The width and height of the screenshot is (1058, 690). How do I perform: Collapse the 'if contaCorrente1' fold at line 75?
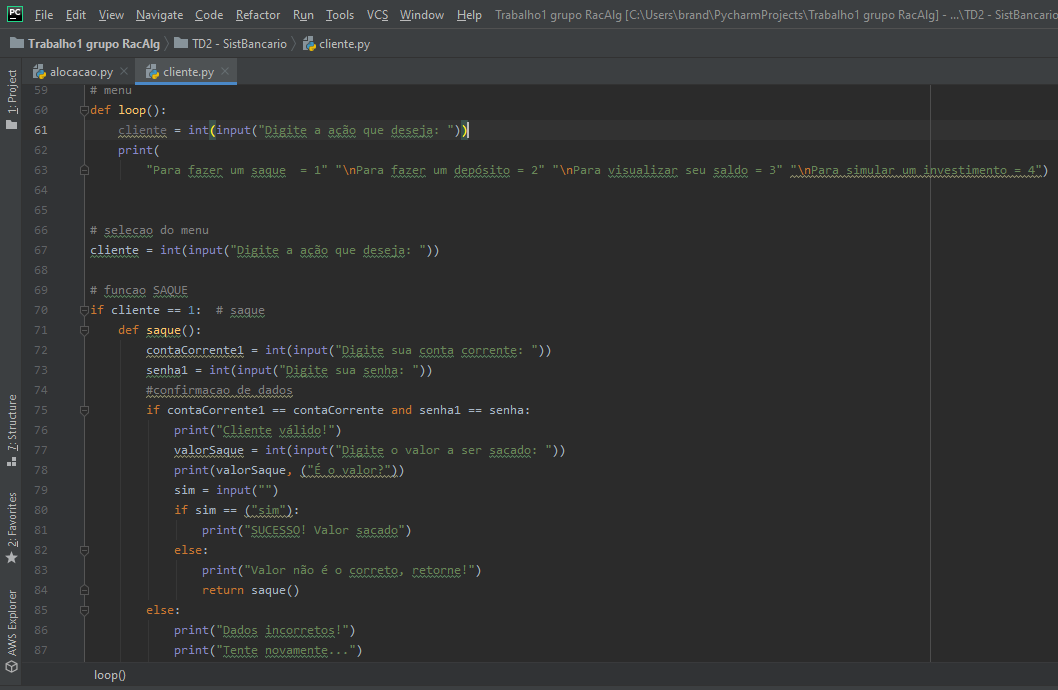84,410
